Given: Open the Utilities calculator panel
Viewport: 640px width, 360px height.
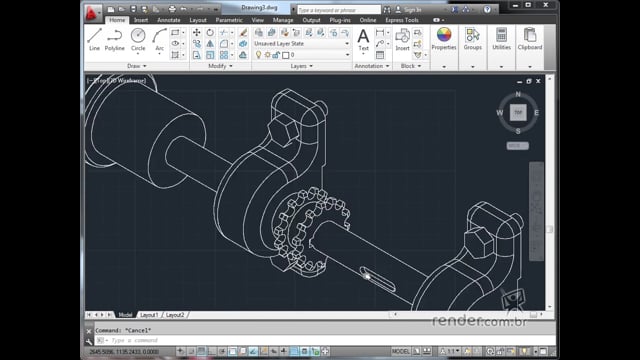Looking at the screenshot, I should 501,39.
